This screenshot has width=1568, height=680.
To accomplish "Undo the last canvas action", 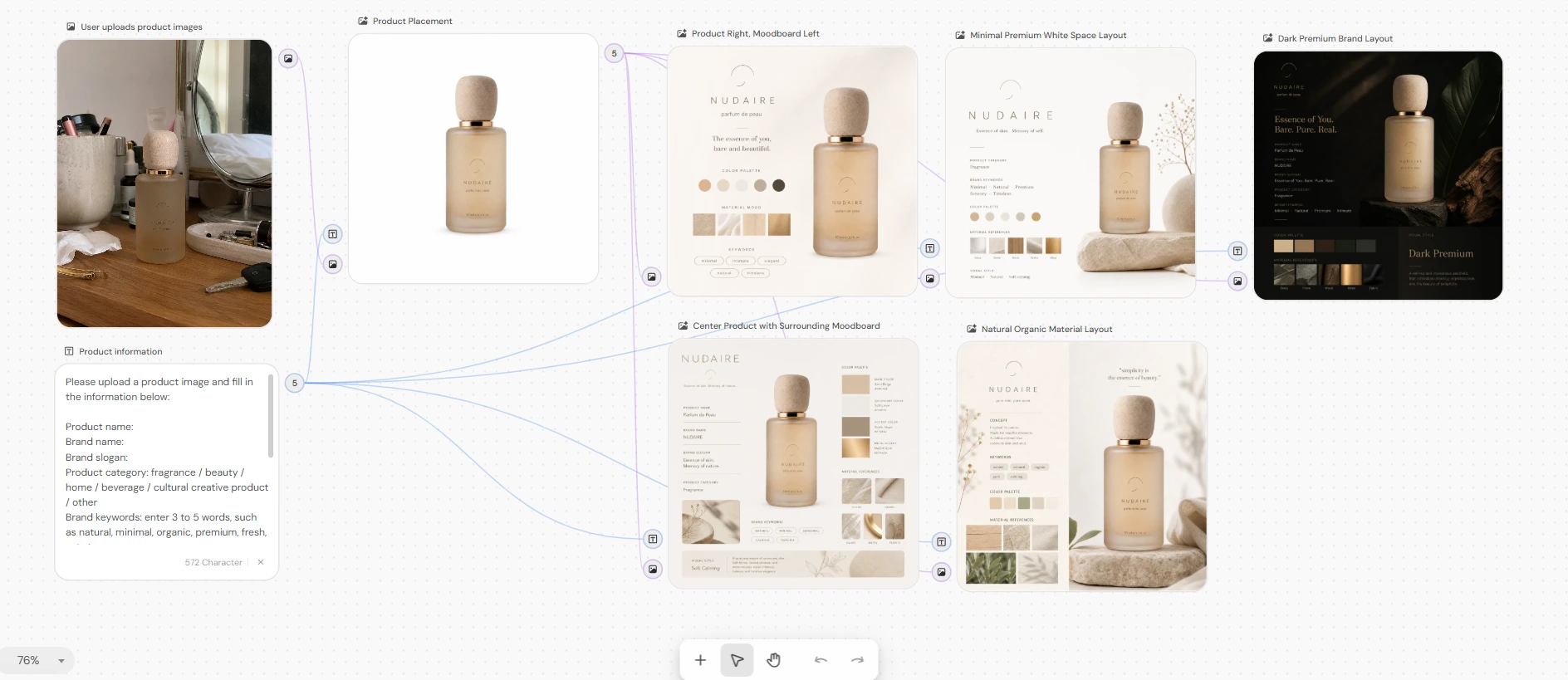I will 821,660.
